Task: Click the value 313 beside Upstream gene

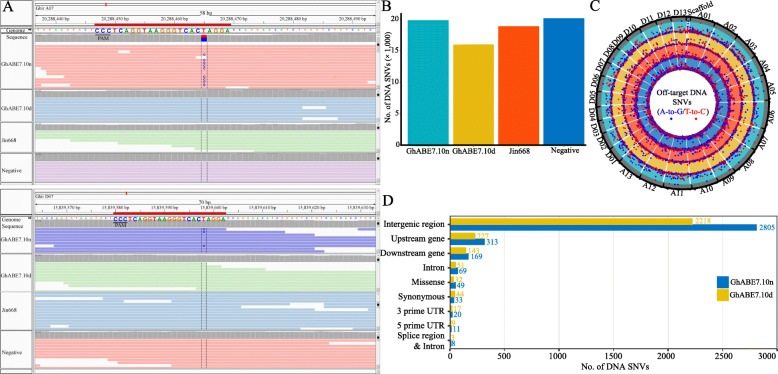Action: (492, 242)
